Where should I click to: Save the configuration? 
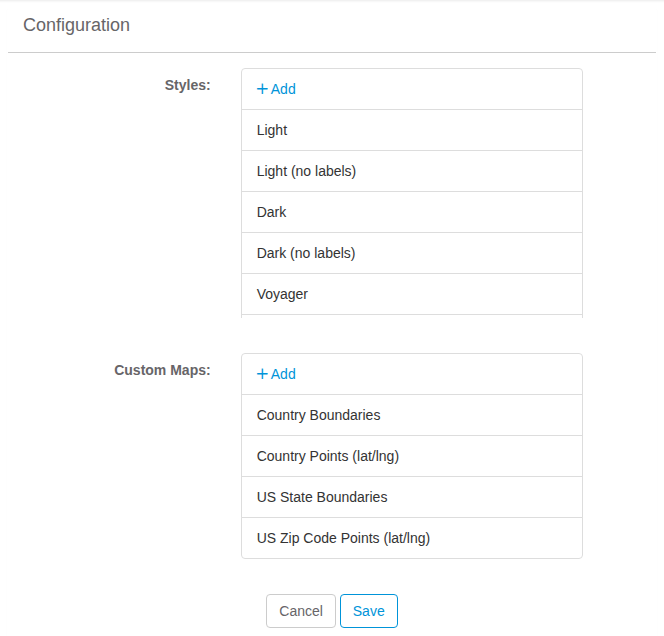369,611
